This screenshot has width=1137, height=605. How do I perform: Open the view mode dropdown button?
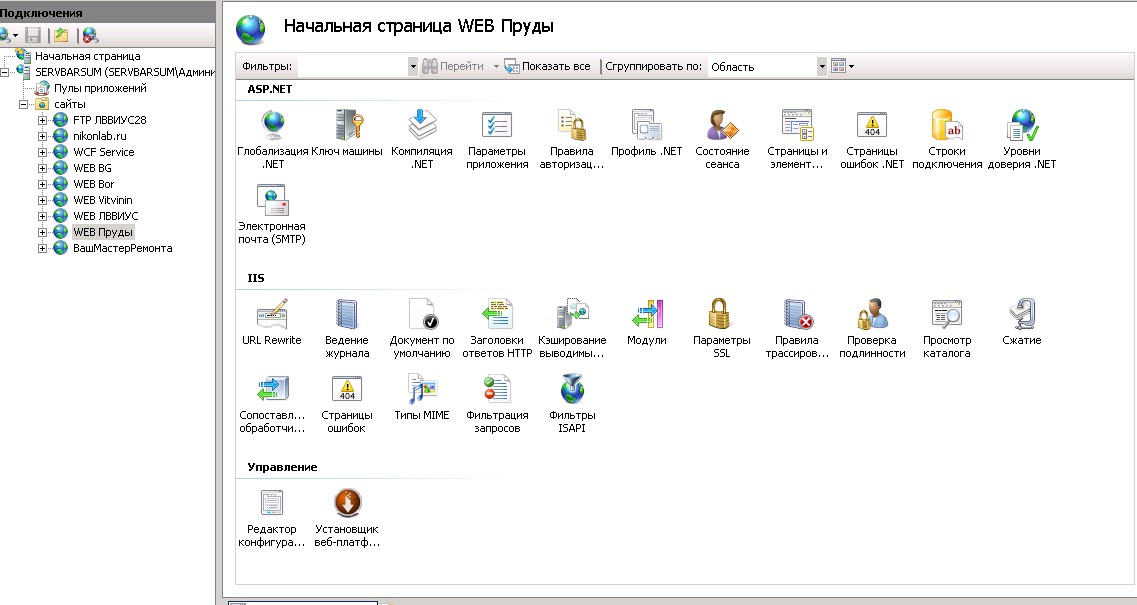coord(843,66)
